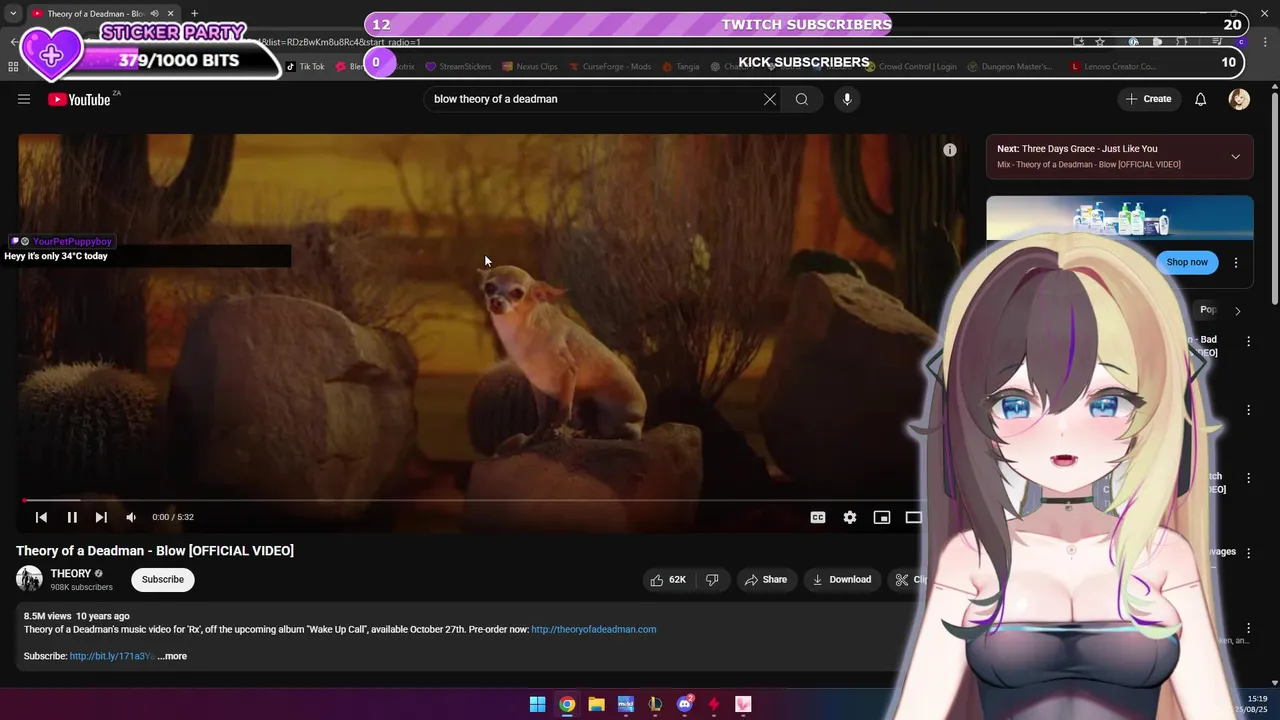Open StreamStickers bookmark
1280x720 pixels.
point(459,67)
